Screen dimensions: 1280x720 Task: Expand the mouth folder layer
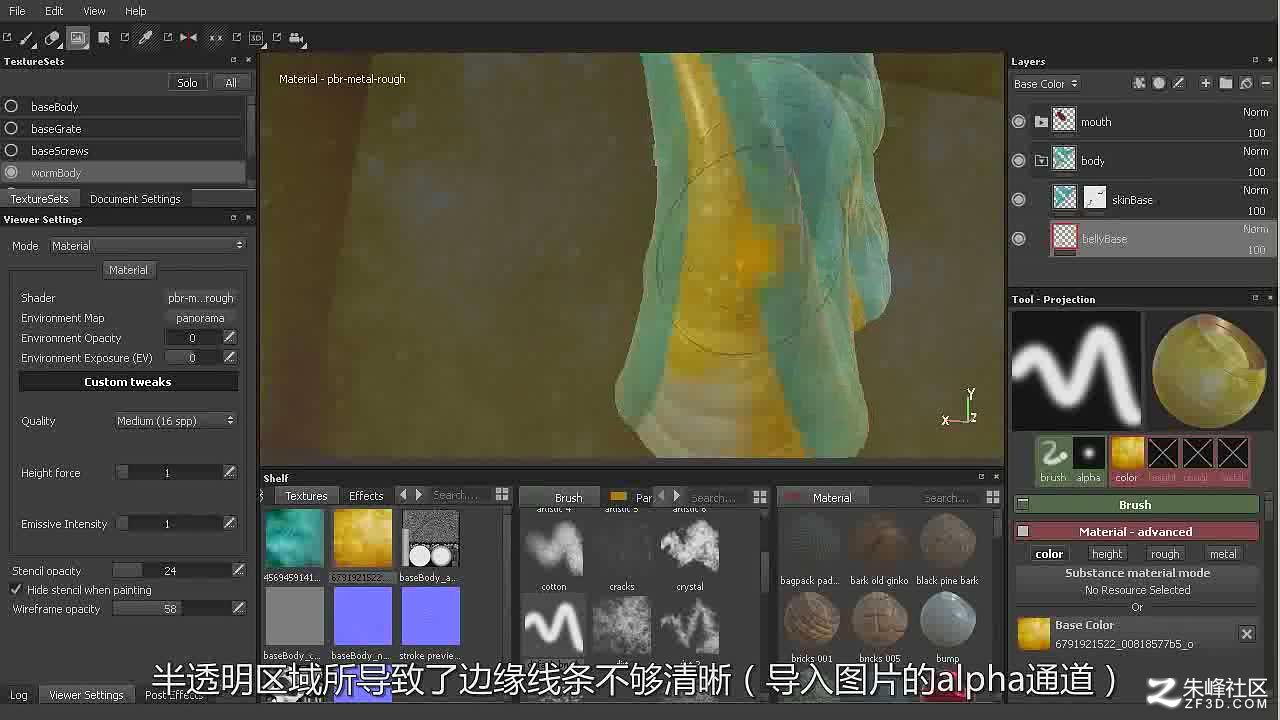tap(1041, 122)
